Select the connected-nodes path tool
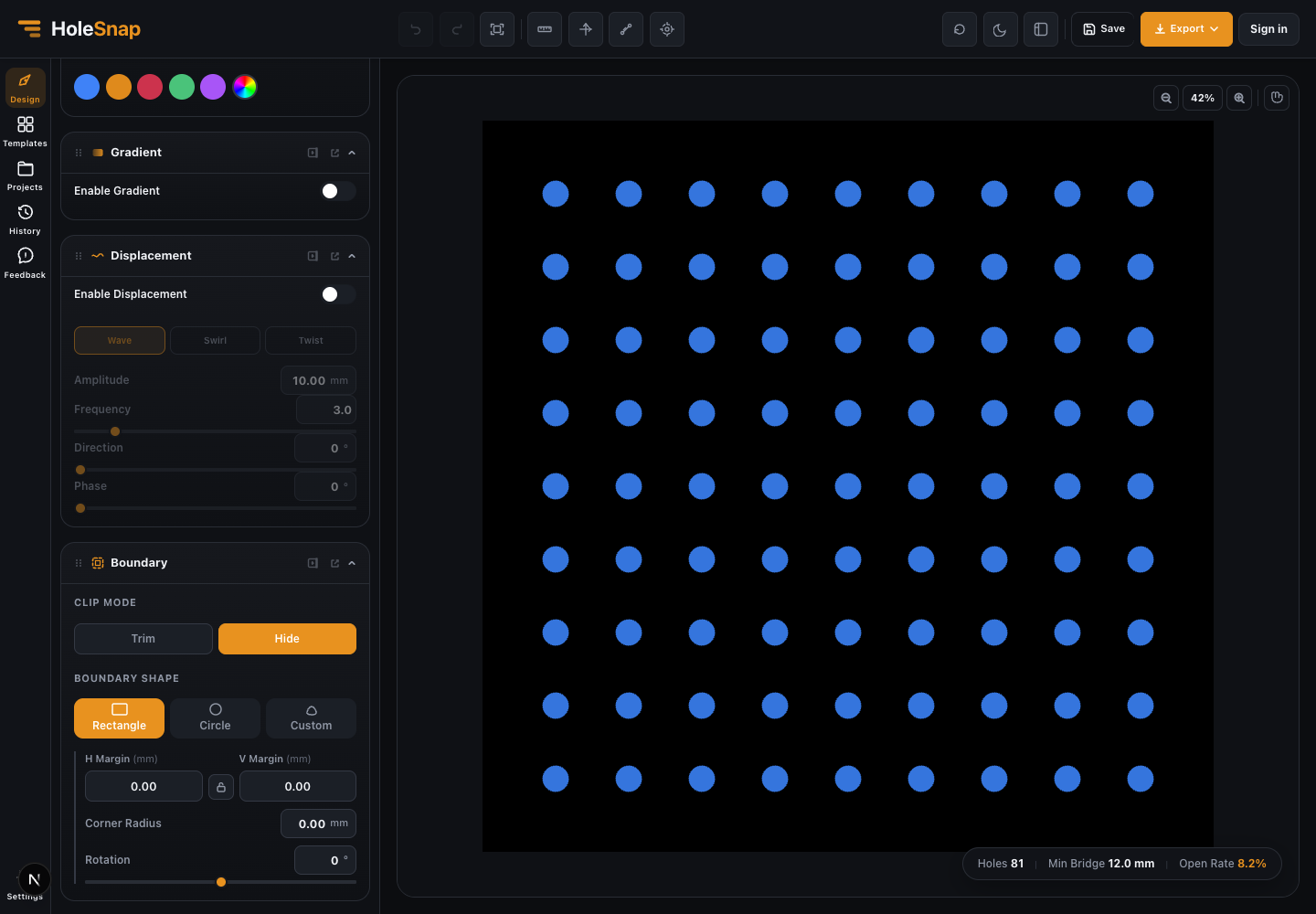Image resolution: width=1316 pixels, height=914 pixels. (626, 29)
